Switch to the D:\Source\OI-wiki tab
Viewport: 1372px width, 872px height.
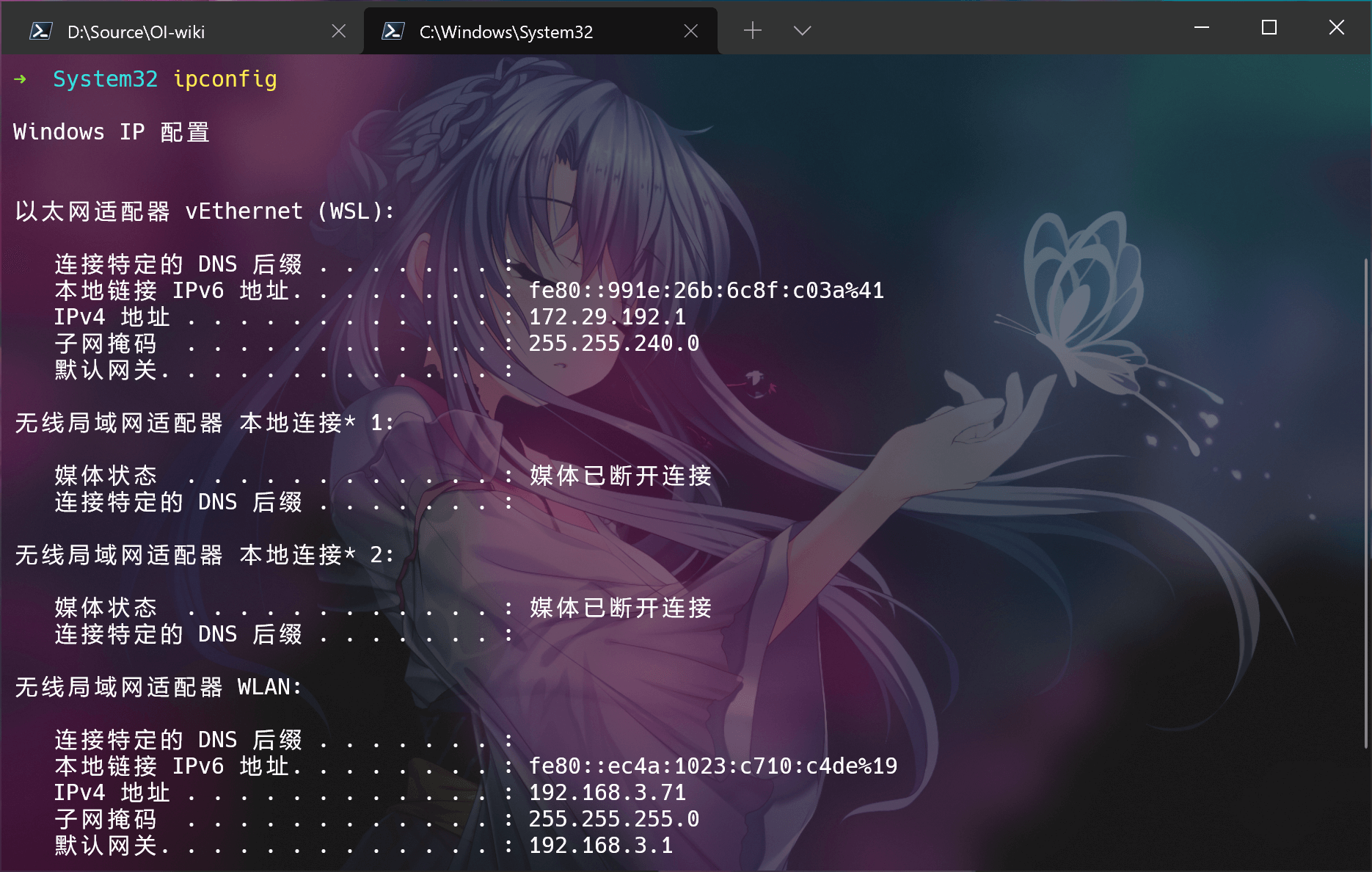(182, 32)
